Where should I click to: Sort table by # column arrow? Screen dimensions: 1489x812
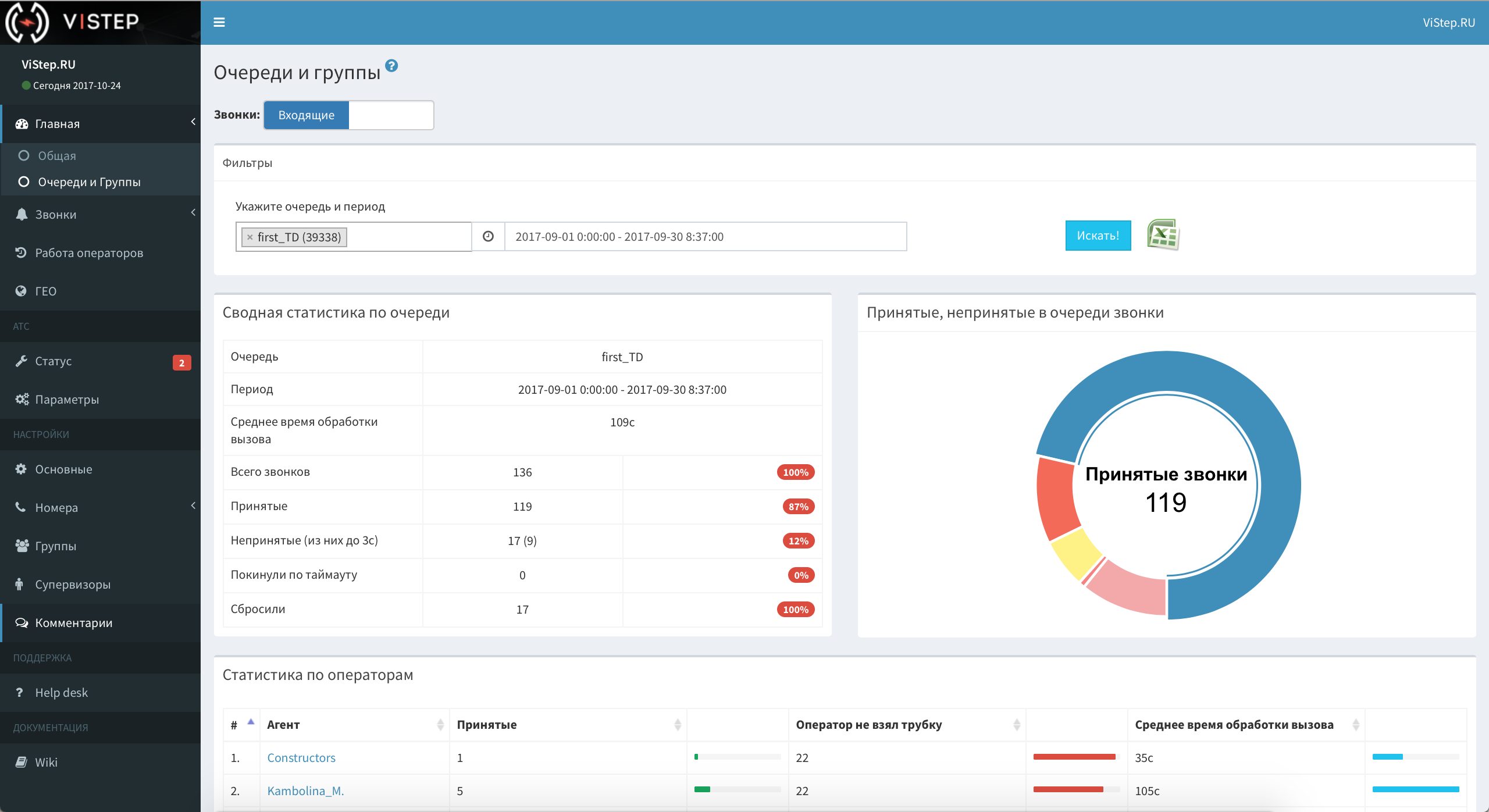(251, 722)
